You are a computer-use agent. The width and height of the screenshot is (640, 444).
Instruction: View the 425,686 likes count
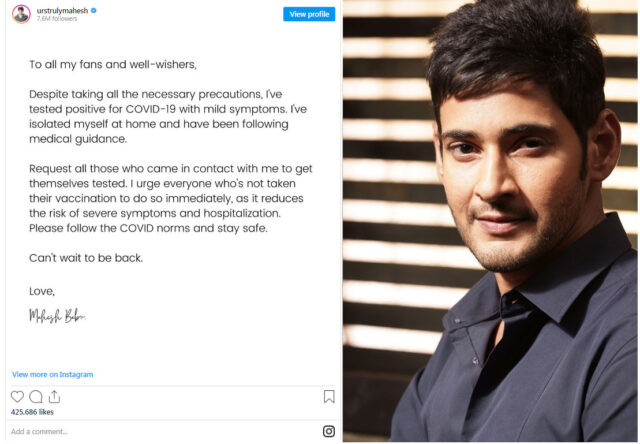pyautogui.click(x=32, y=412)
